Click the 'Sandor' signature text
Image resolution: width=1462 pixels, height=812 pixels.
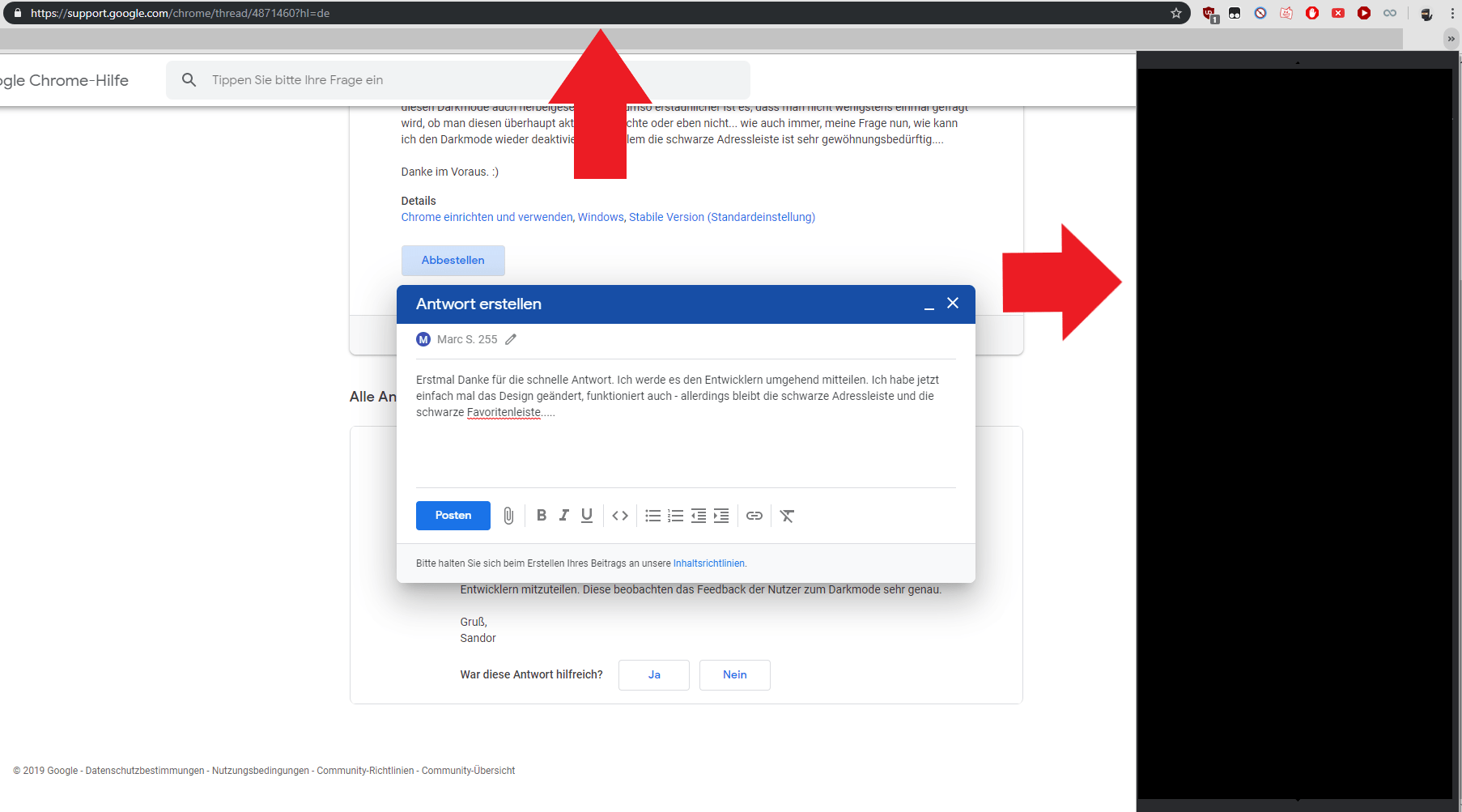coord(478,638)
